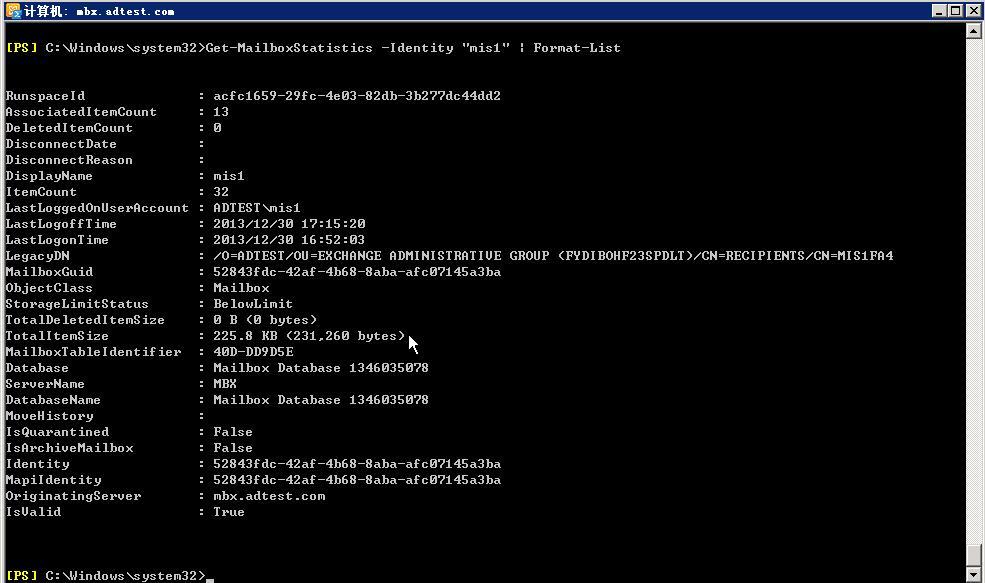
Task: Click the OriginatingServer value mbx.adtest.com
Action: pyautogui.click(x=269, y=496)
